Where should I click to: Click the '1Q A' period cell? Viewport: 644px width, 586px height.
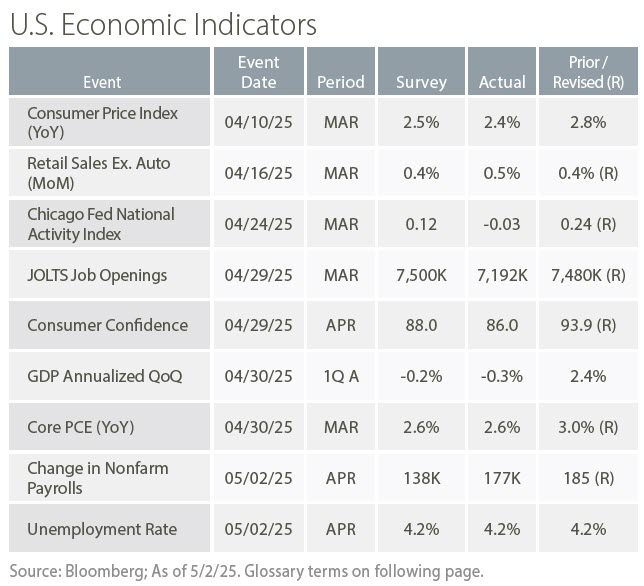(341, 376)
